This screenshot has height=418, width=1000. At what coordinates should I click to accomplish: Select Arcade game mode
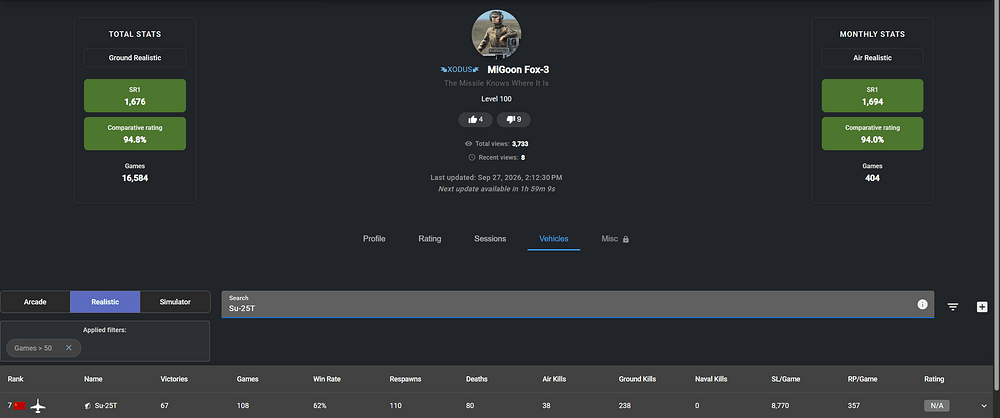click(x=35, y=302)
